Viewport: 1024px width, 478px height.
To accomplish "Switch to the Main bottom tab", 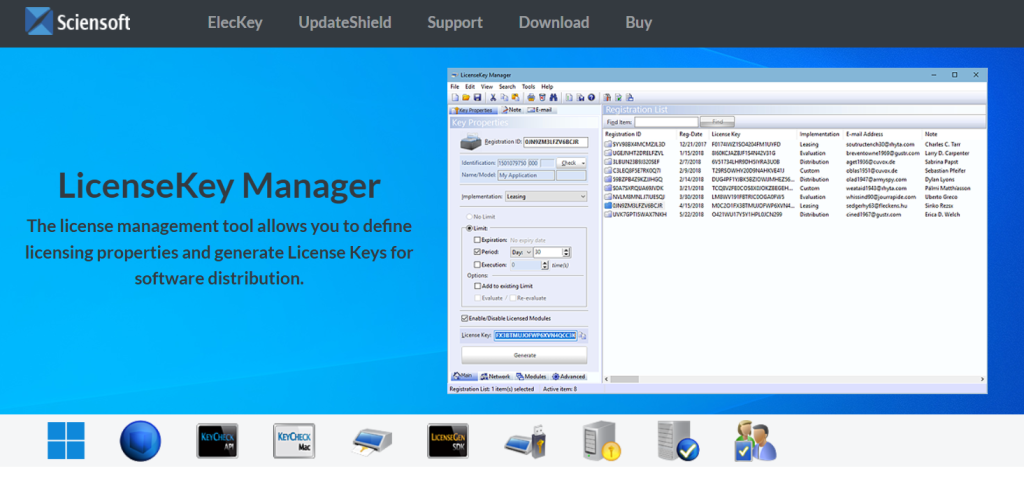I will pyautogui.click(x=463, y=377).
